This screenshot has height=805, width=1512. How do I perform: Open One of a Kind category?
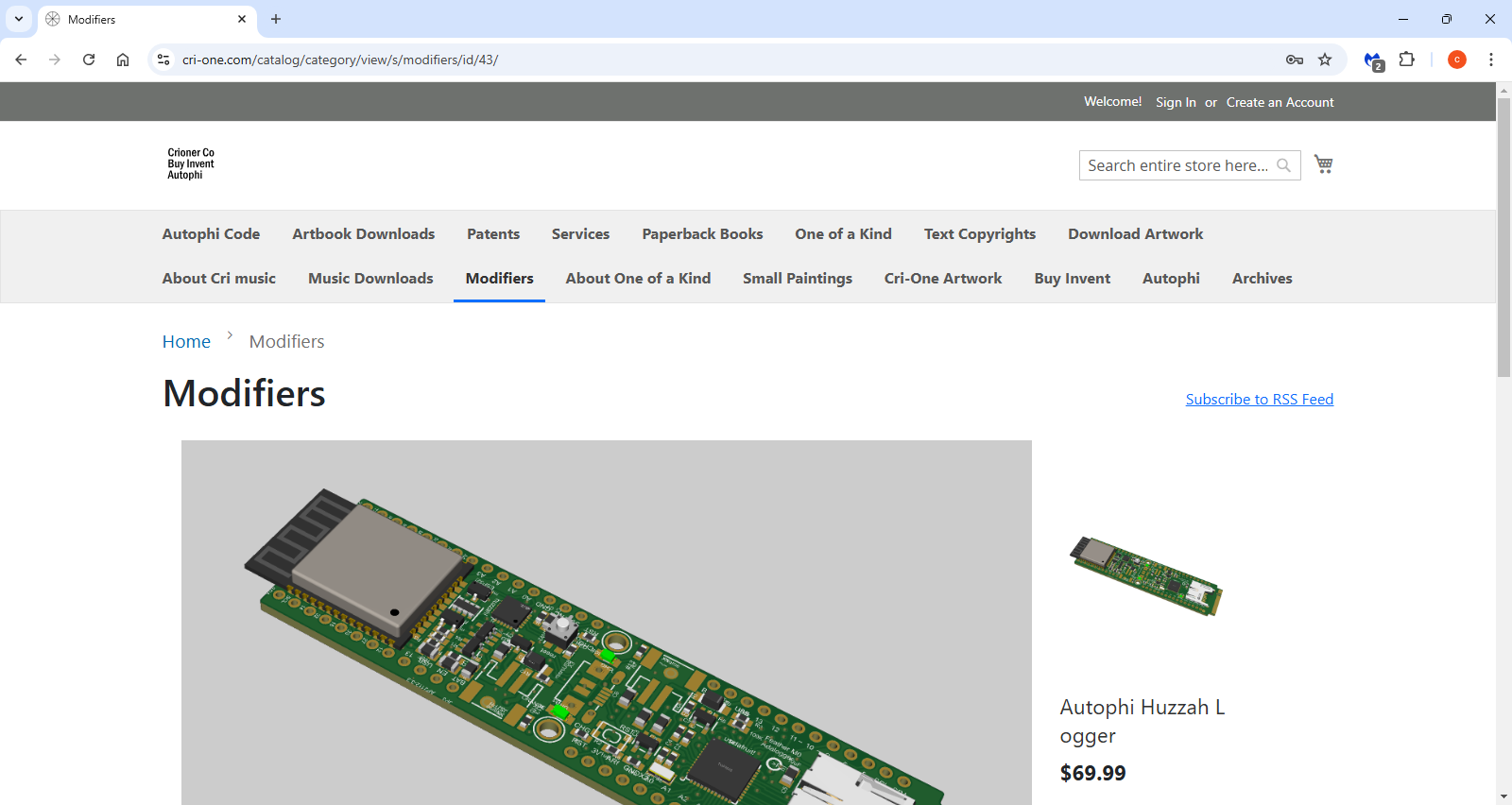(x=843, y=233)
